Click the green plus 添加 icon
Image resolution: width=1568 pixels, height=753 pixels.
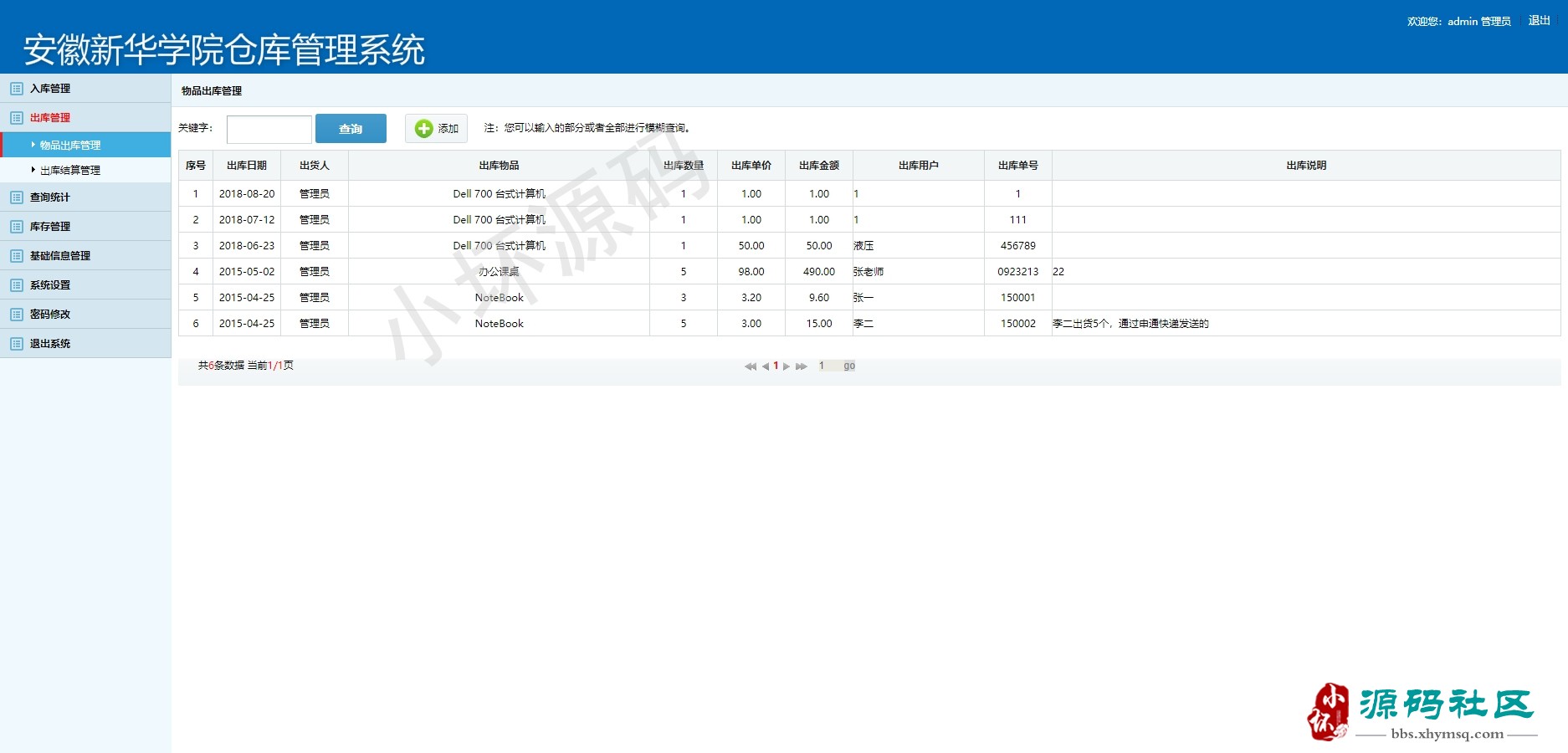[x=424, y=129]
